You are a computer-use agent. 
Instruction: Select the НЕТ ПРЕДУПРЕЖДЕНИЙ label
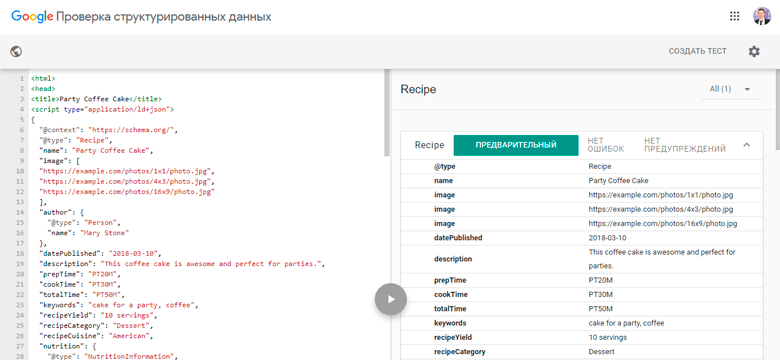click(684, 145)
